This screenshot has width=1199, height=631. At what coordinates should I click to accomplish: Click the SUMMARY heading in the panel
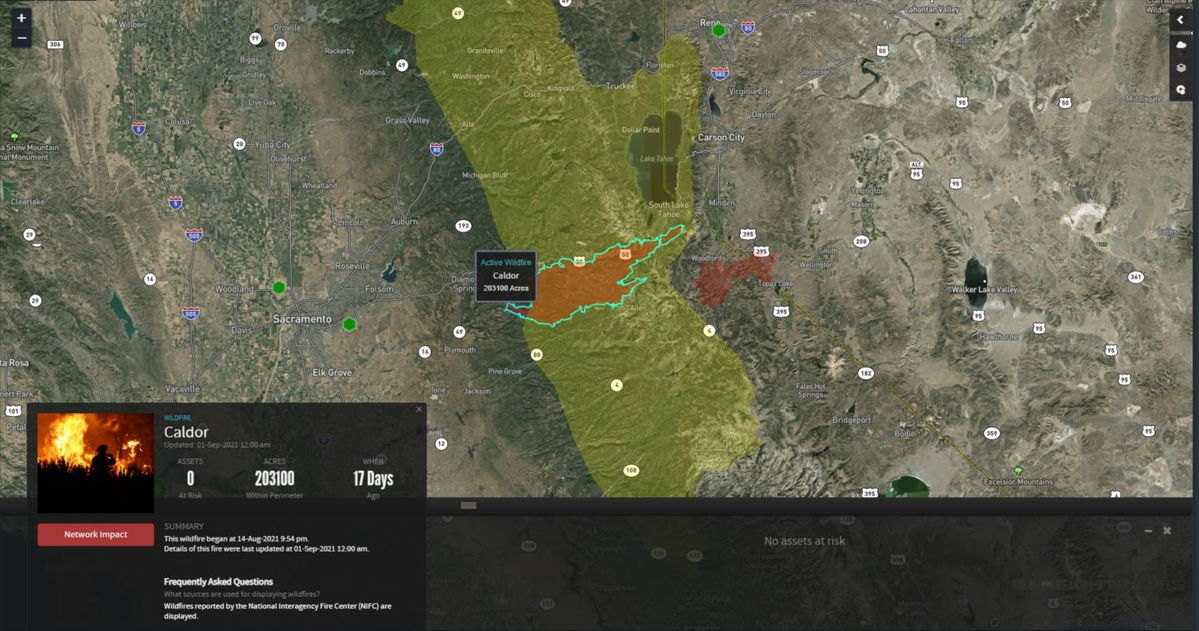click(x=184, y=527)
